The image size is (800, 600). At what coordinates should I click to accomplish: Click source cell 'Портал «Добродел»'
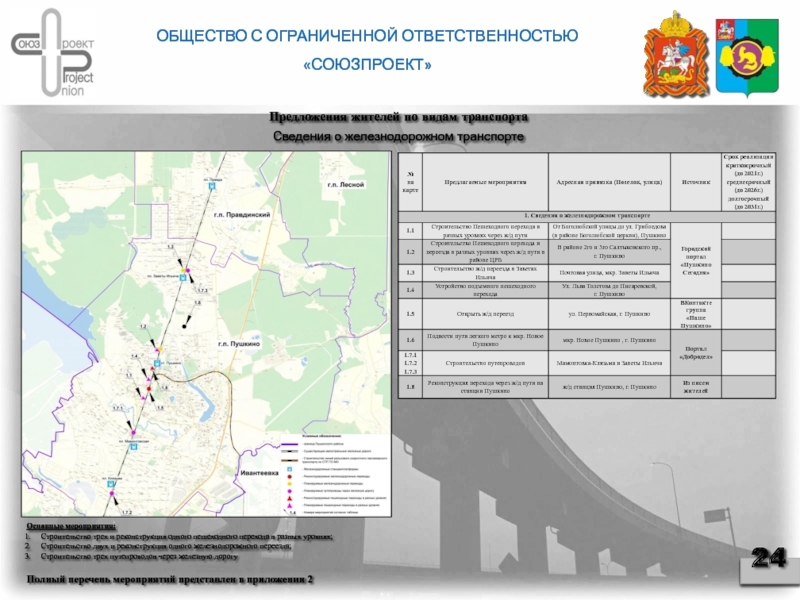point(696,353)
